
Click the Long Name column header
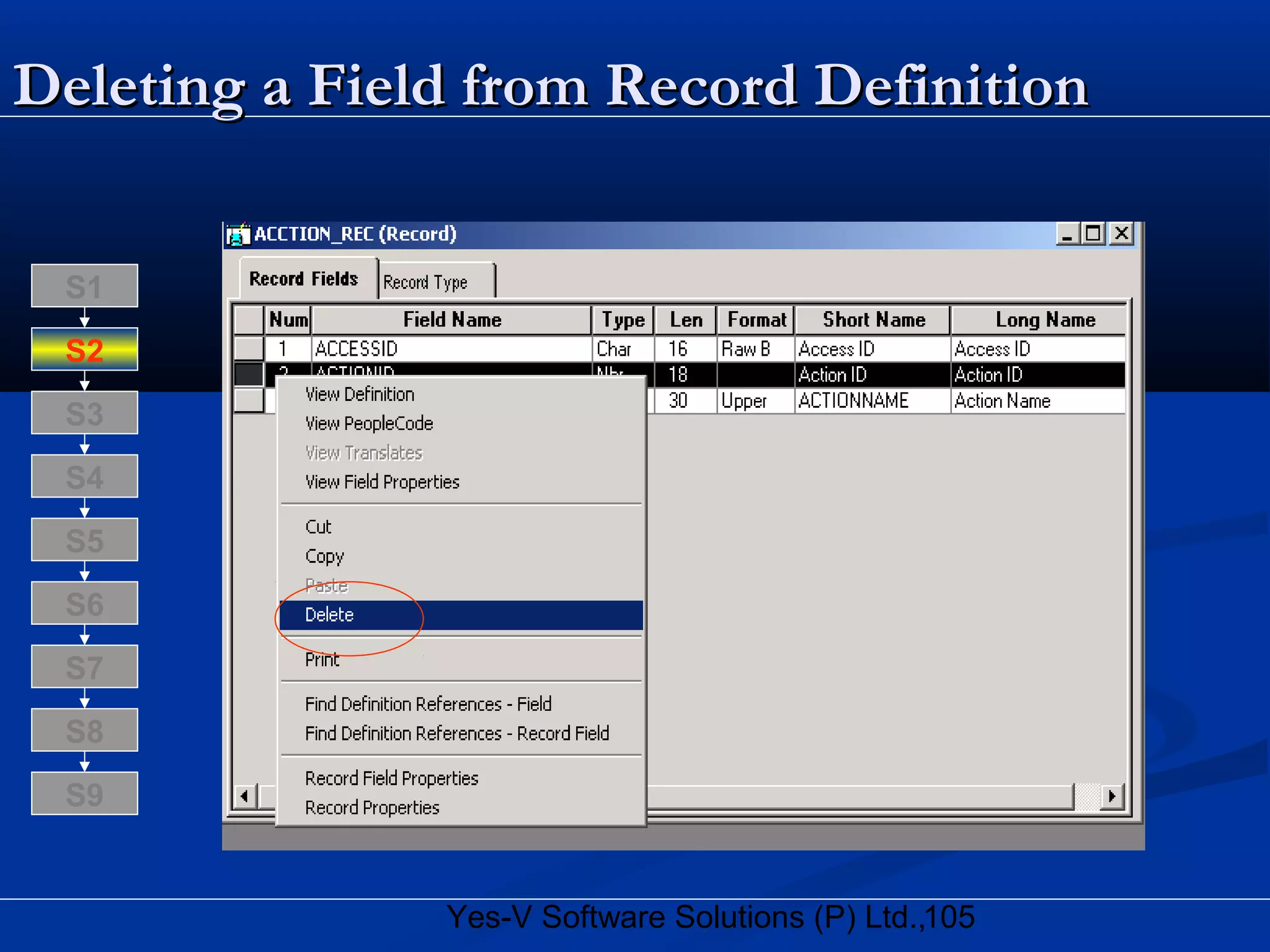tap(1039, 320)
